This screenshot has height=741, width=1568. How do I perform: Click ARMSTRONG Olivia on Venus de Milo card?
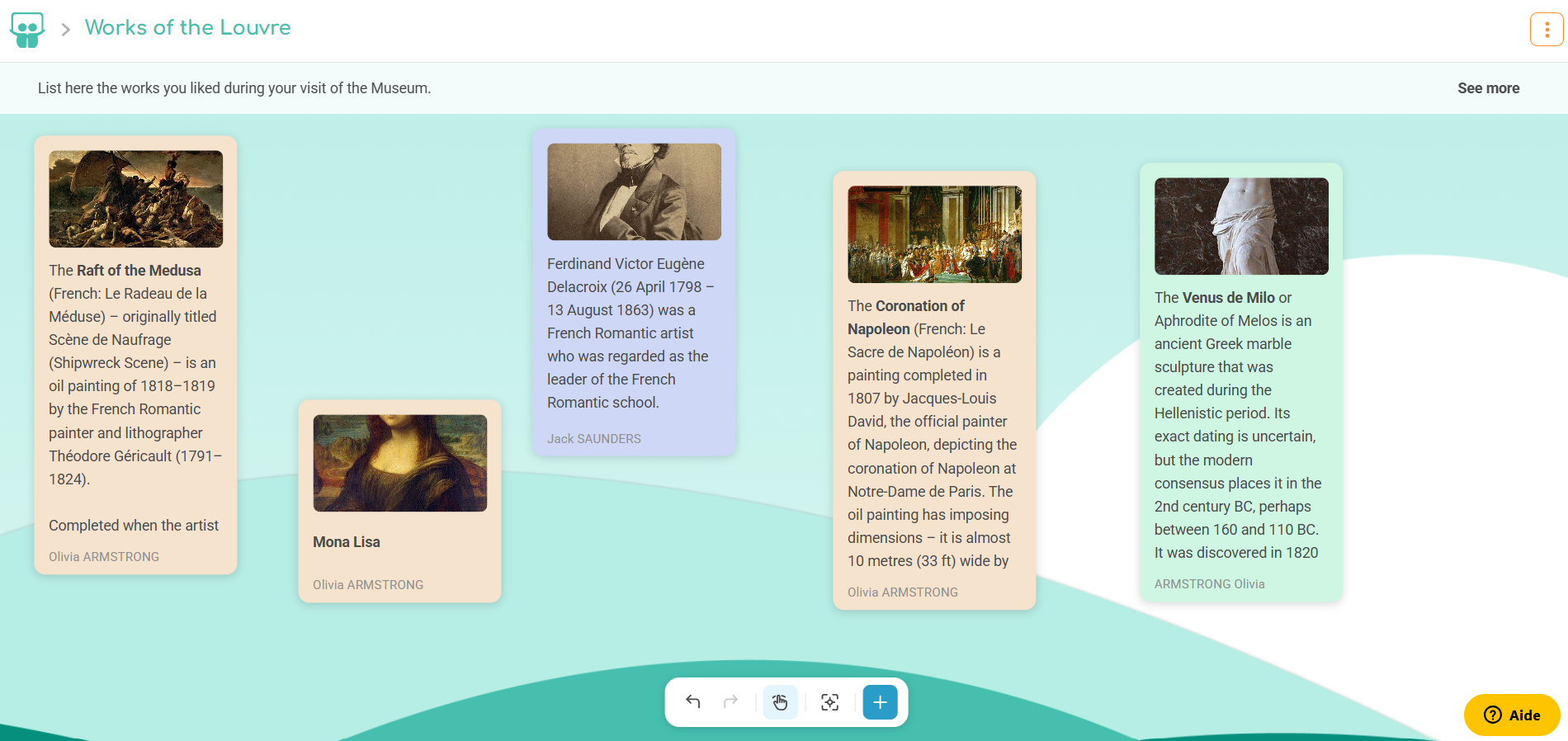pos(1210,584)
